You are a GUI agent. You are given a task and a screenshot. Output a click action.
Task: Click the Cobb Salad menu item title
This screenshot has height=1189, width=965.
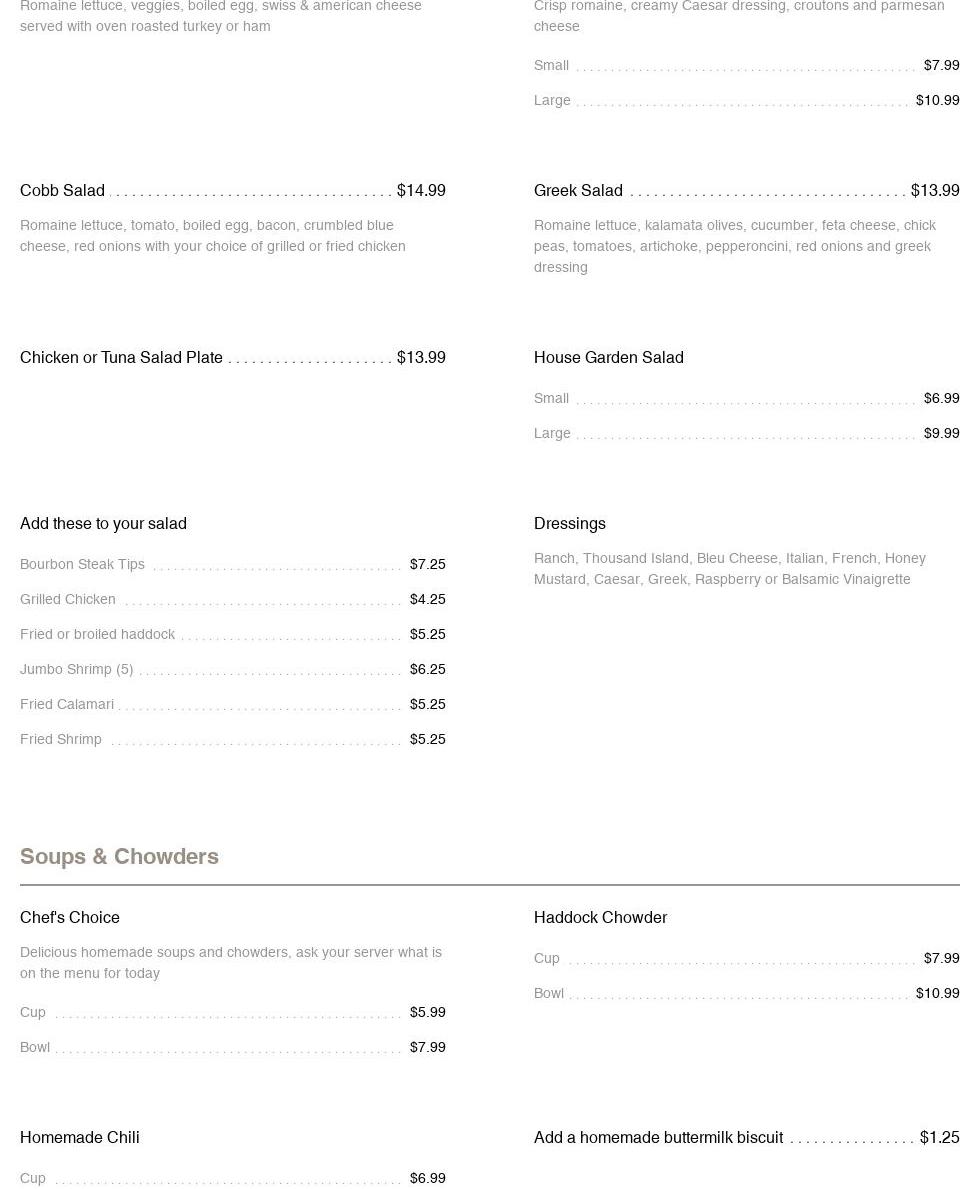point(62,190)
